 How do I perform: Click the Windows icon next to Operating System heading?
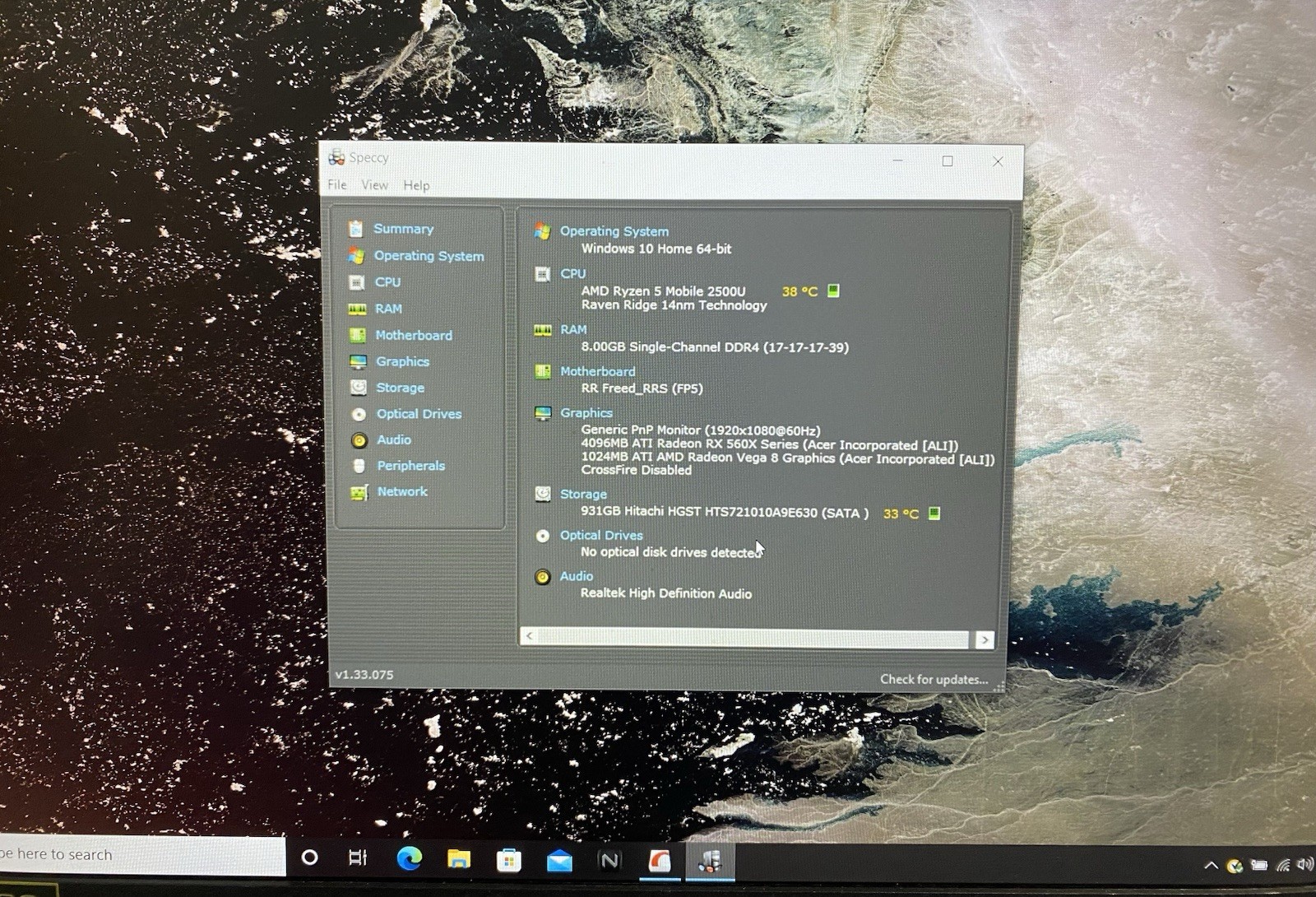542,231
